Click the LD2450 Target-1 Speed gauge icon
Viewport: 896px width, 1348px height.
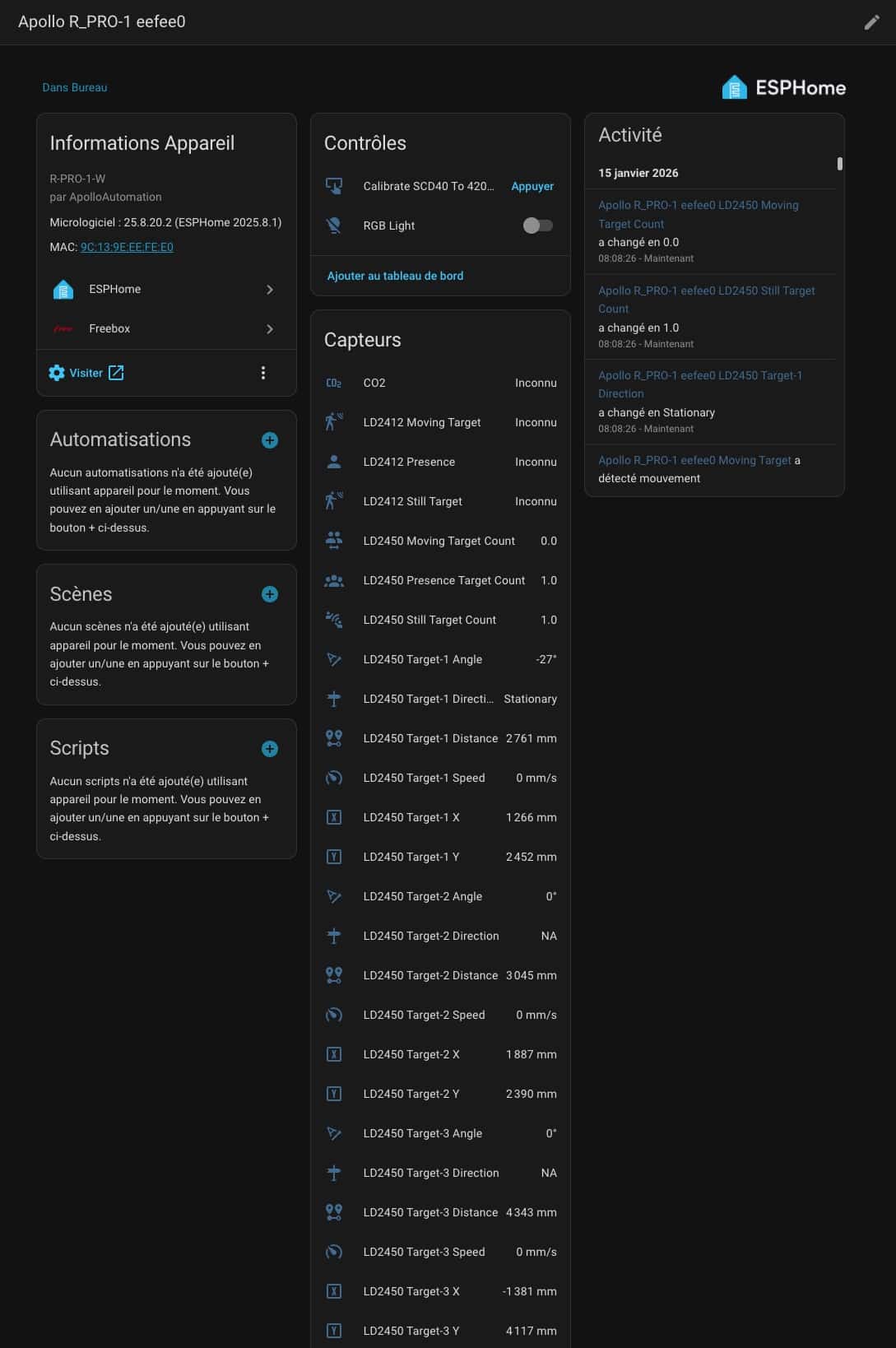tap(334, 778)
